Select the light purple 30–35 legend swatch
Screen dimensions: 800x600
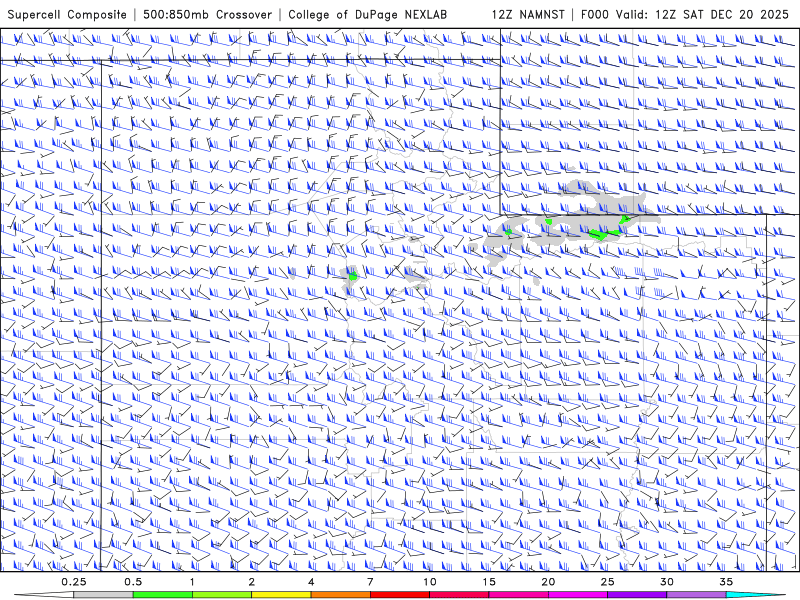[696, 595]
